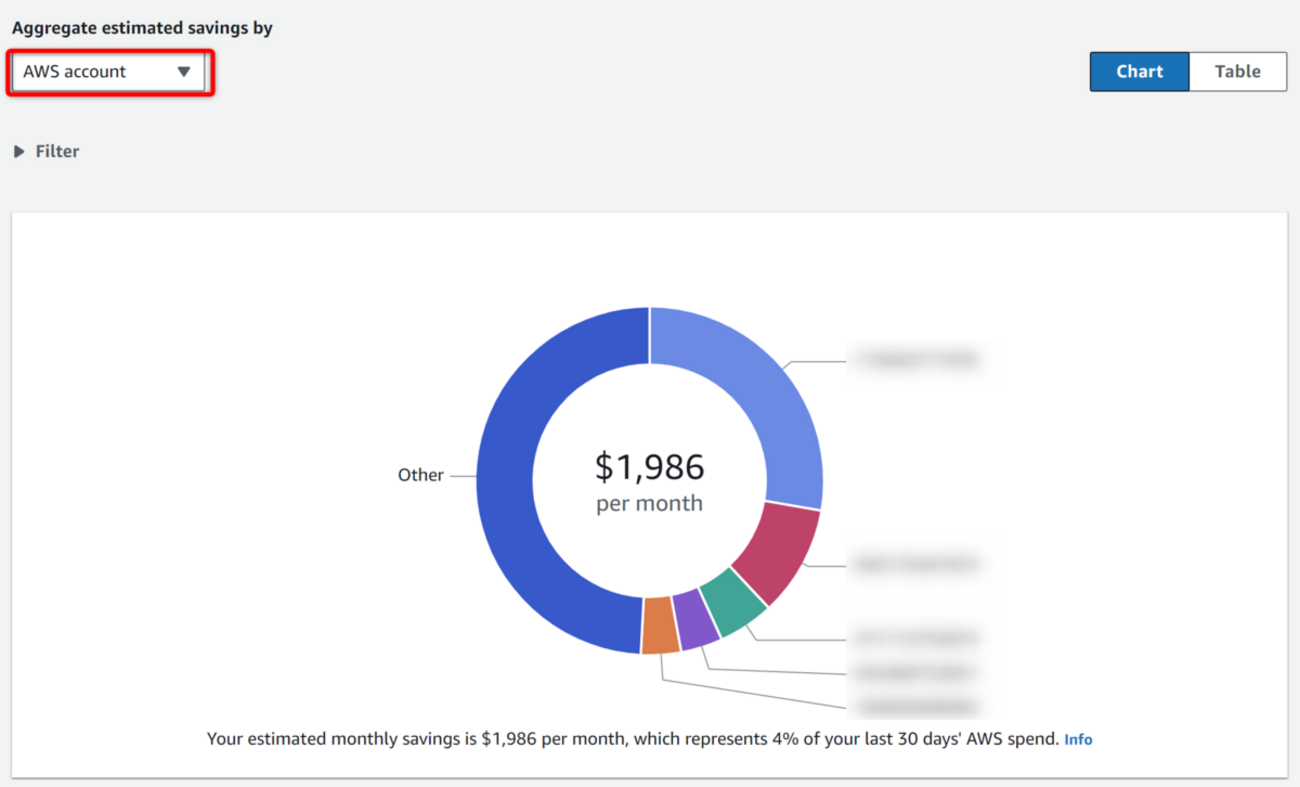The width and height of the screenshot is (1300, 787).
Task: Click the AWS account dropdown arrow
Action: (x=184, y=72)
